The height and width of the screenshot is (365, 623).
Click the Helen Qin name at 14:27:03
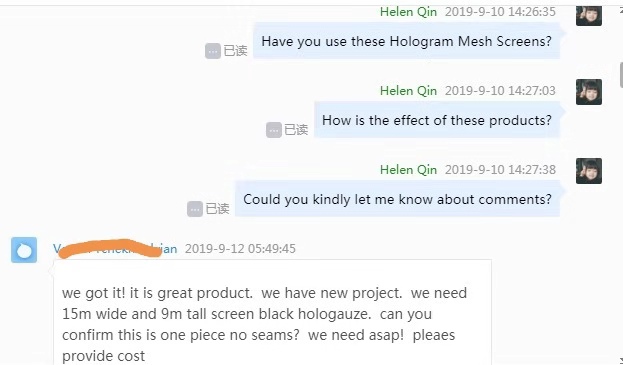(408, 91)
